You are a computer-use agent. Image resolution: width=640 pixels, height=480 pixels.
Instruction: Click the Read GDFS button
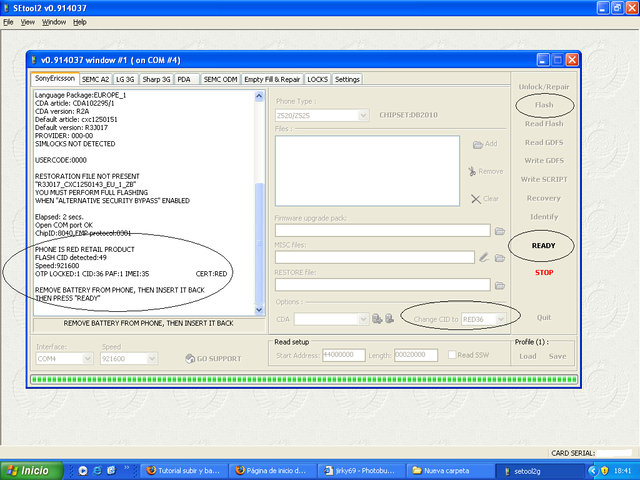[x=544, y=142]
